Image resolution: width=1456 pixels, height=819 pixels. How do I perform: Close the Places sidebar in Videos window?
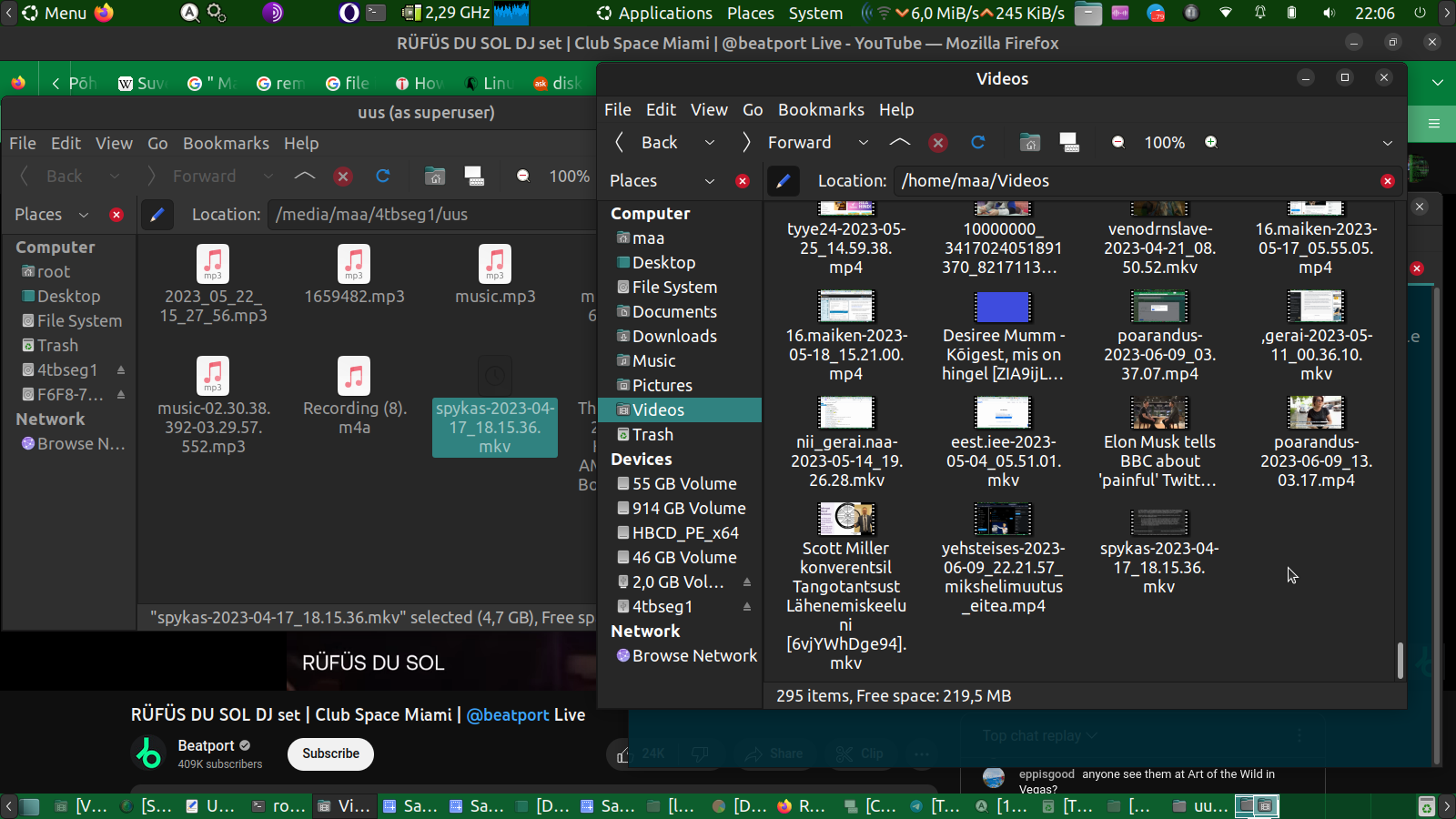click(x=743, y=181)
